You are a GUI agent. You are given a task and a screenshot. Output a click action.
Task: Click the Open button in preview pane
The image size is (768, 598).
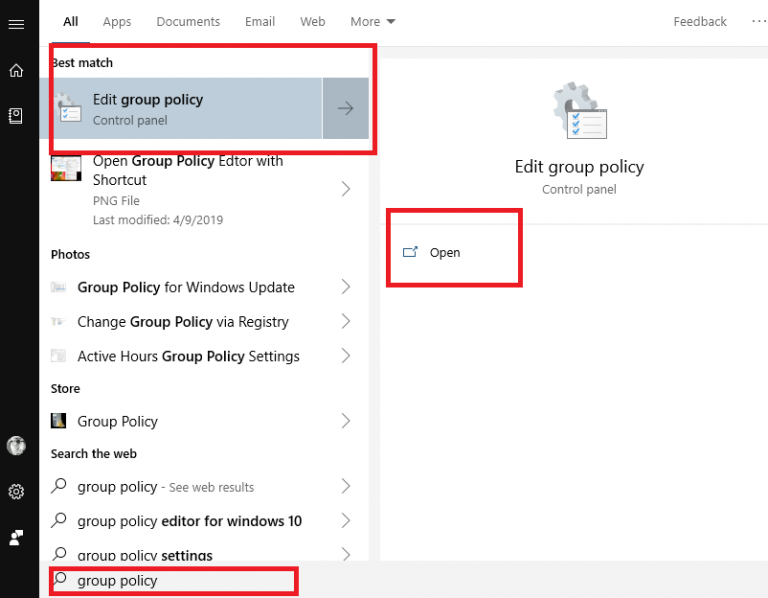point(431,252)
